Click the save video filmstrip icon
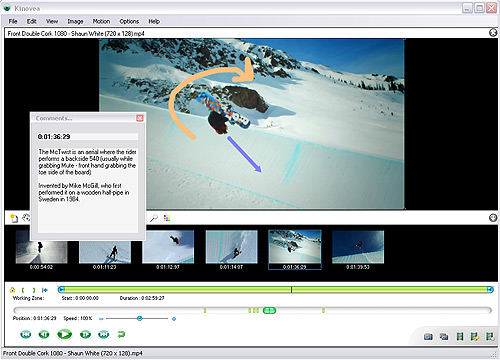This screenshot has height=360, width=500. click(460, 337)
